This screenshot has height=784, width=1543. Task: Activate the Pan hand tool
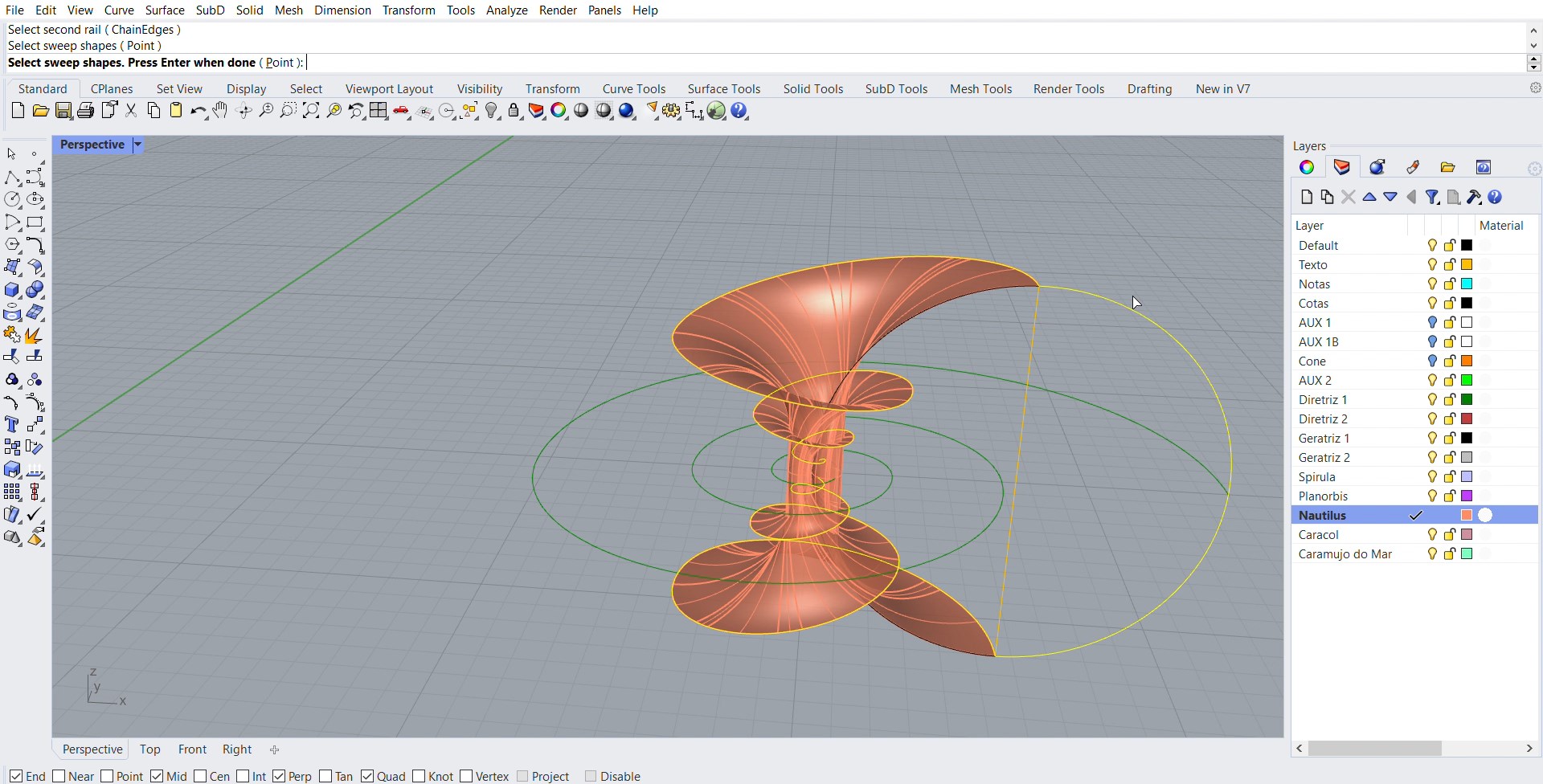click(220, 111)
